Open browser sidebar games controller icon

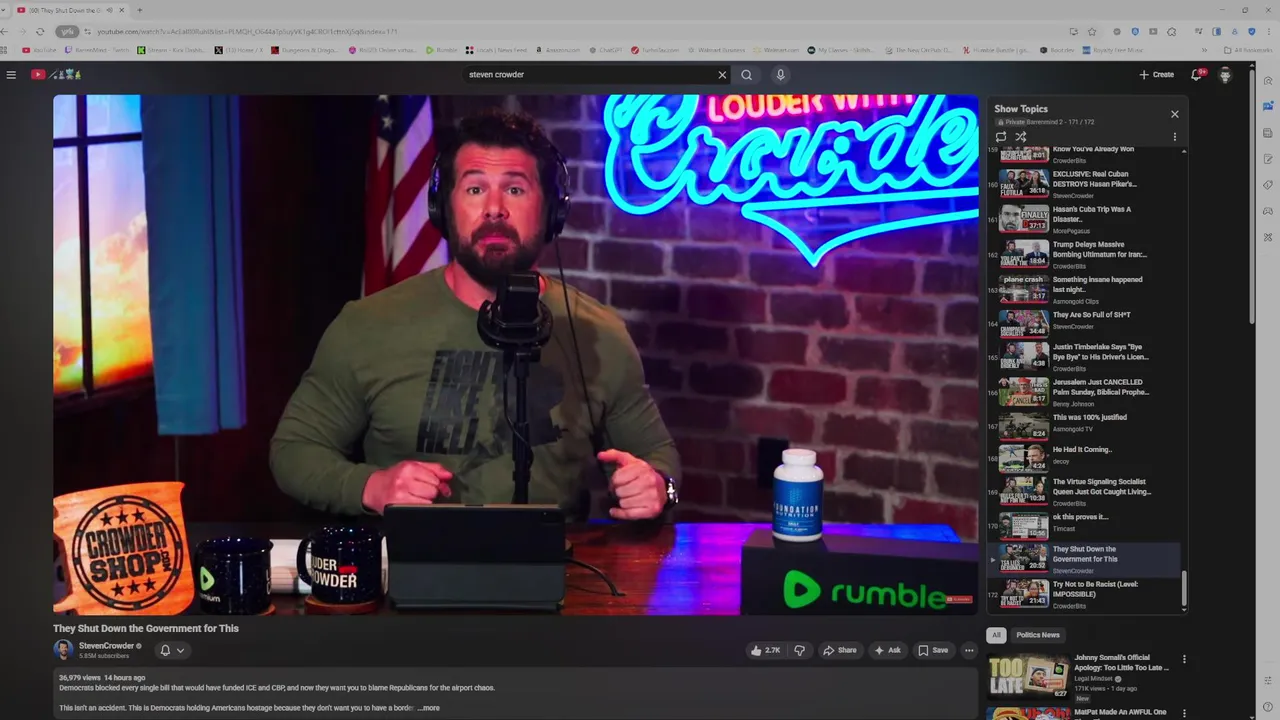point(1268,211)
